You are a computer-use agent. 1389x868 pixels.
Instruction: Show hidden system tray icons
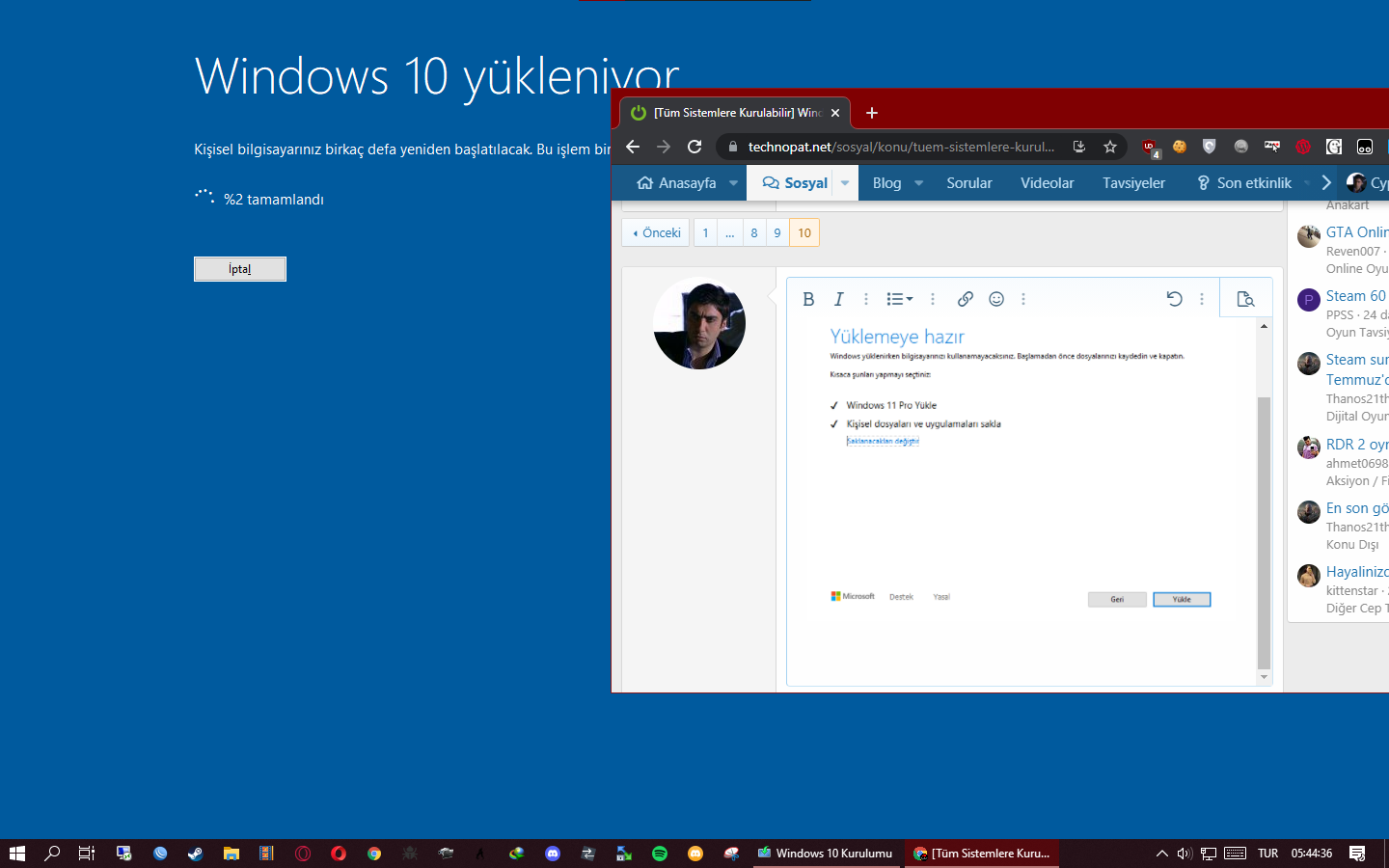(x=1162, y=854)
